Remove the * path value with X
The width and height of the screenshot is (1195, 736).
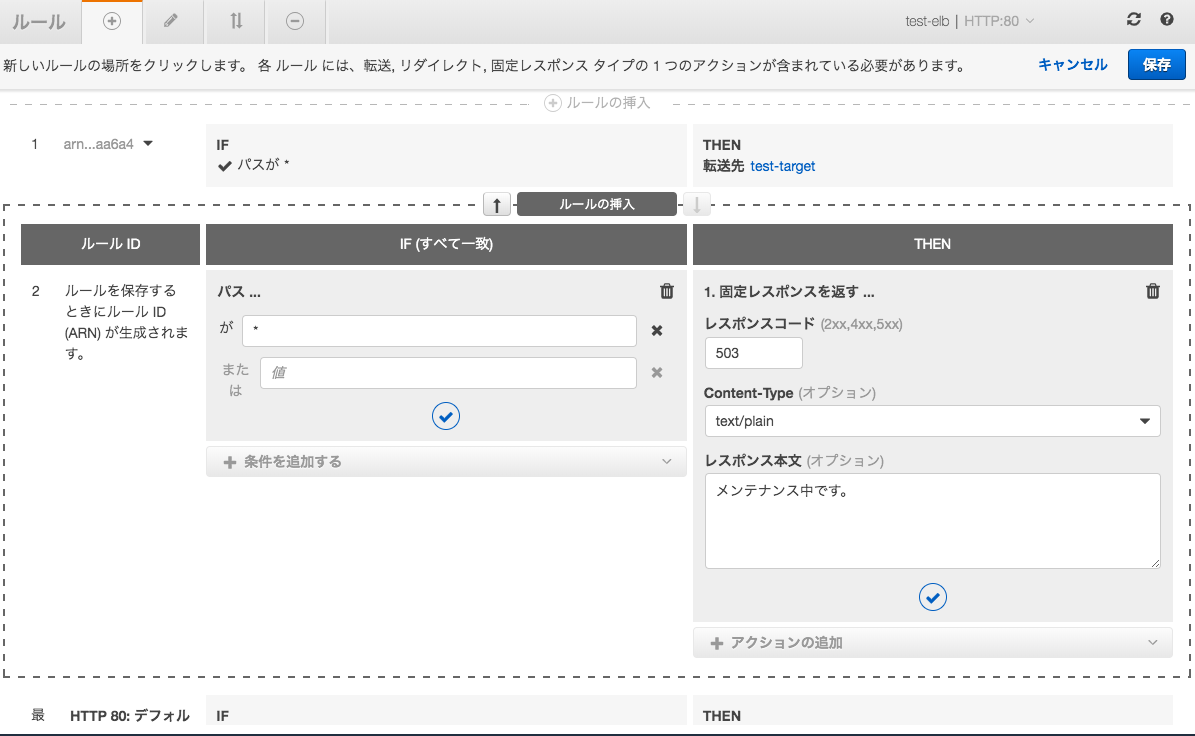(x=657, y=331)
